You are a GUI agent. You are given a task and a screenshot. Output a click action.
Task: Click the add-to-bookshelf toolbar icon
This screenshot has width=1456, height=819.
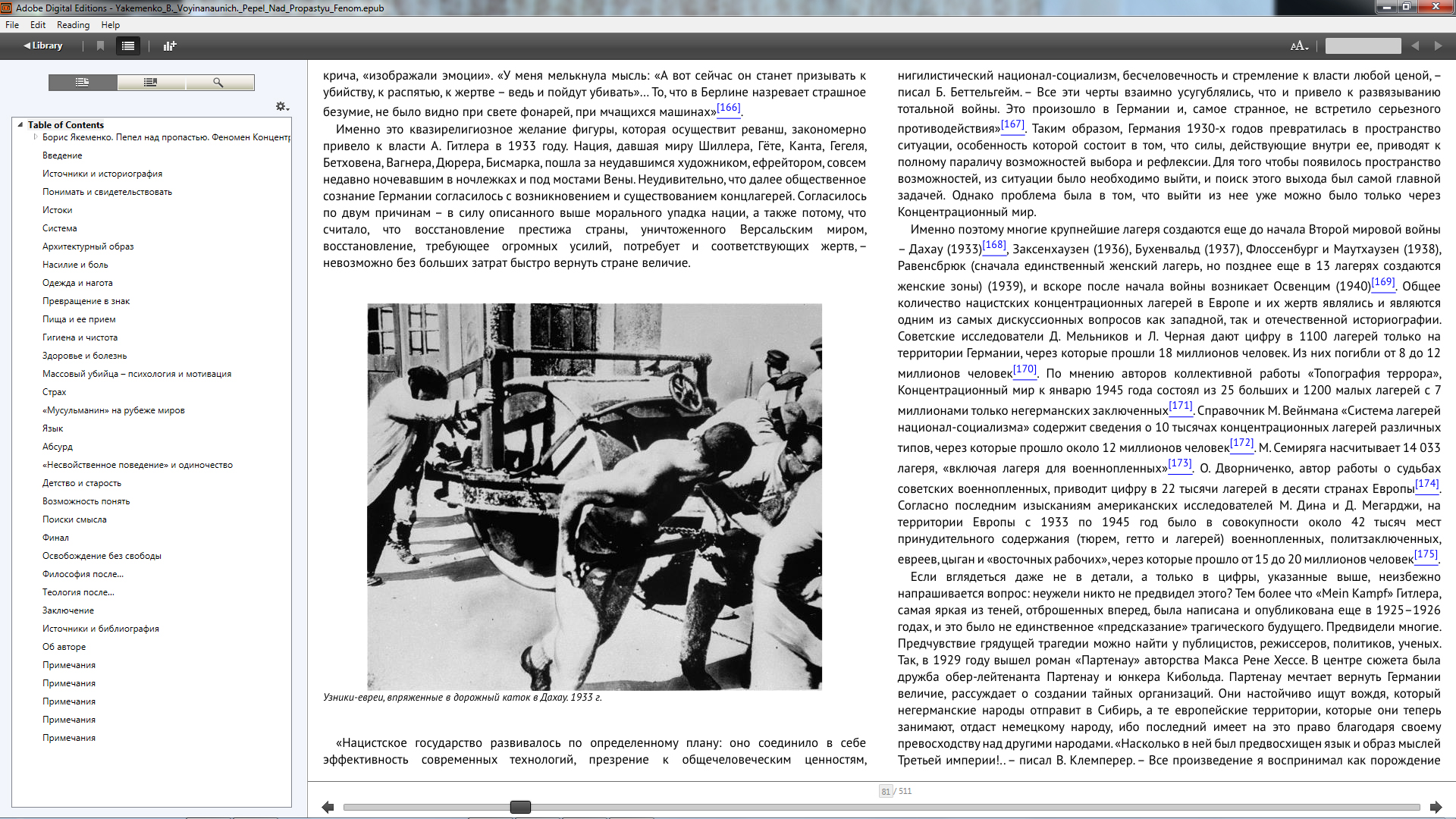tap(169, 45)
